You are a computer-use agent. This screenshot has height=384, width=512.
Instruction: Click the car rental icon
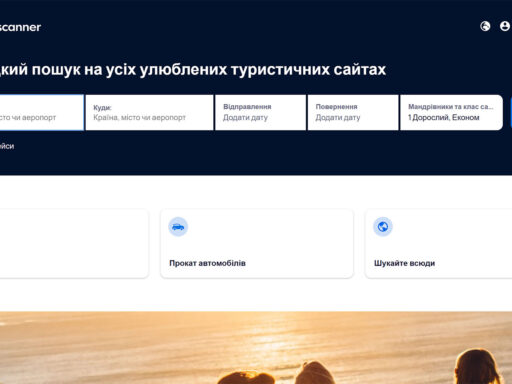(x=178, y=227)
